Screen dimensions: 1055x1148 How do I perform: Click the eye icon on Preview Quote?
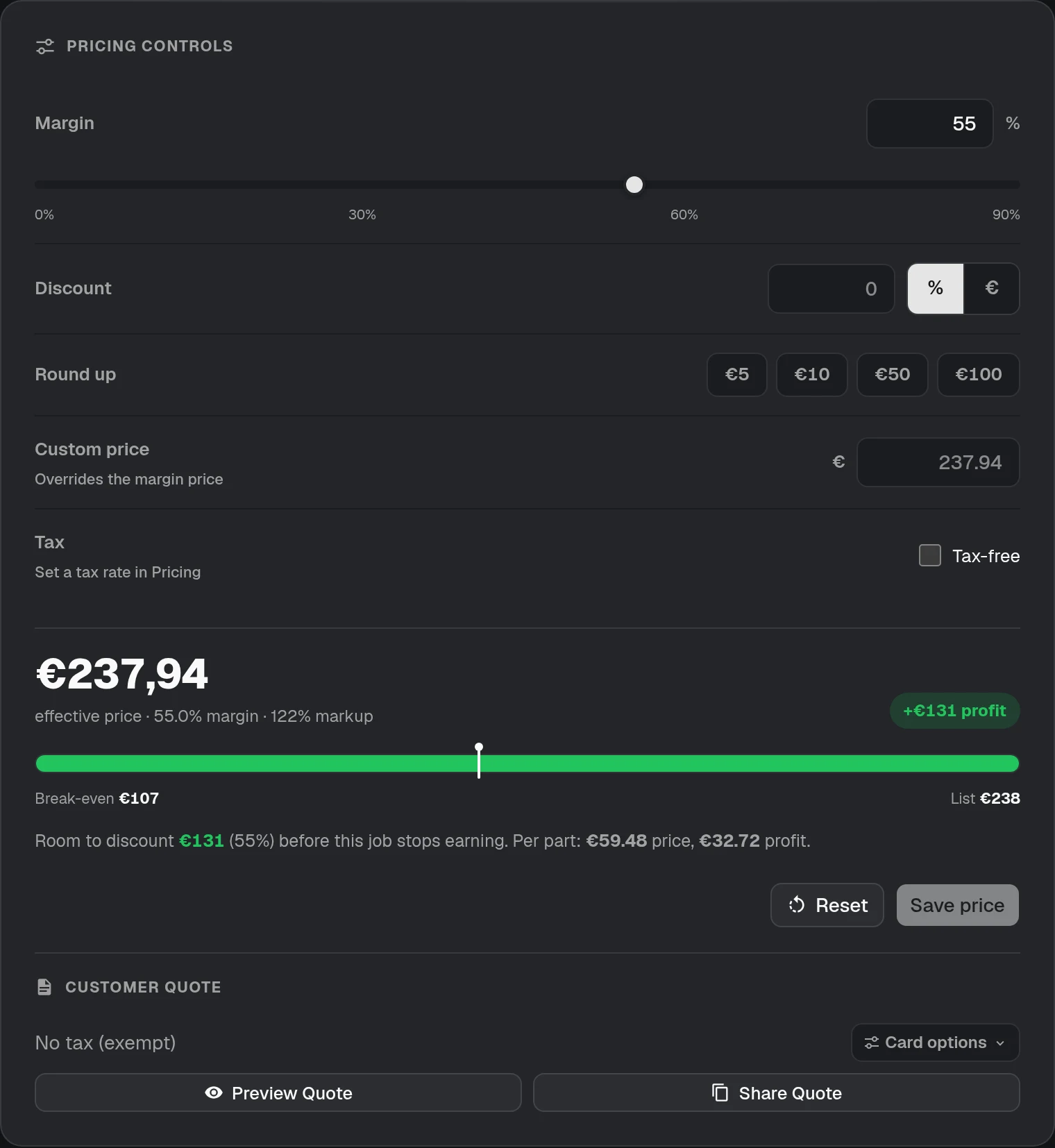tap(214, 1092)
